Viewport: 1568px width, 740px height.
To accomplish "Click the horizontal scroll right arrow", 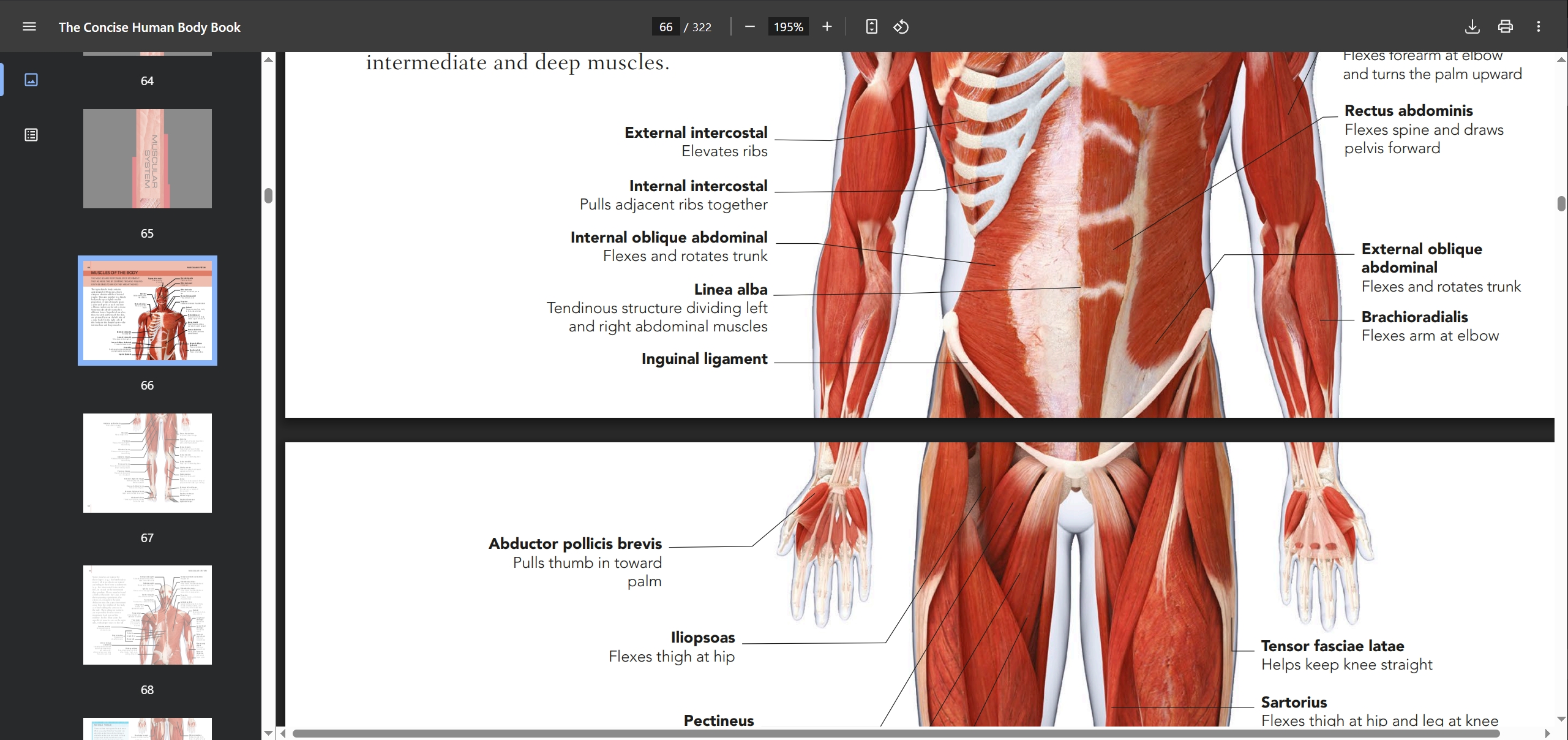I will [x=1547, y=733].
